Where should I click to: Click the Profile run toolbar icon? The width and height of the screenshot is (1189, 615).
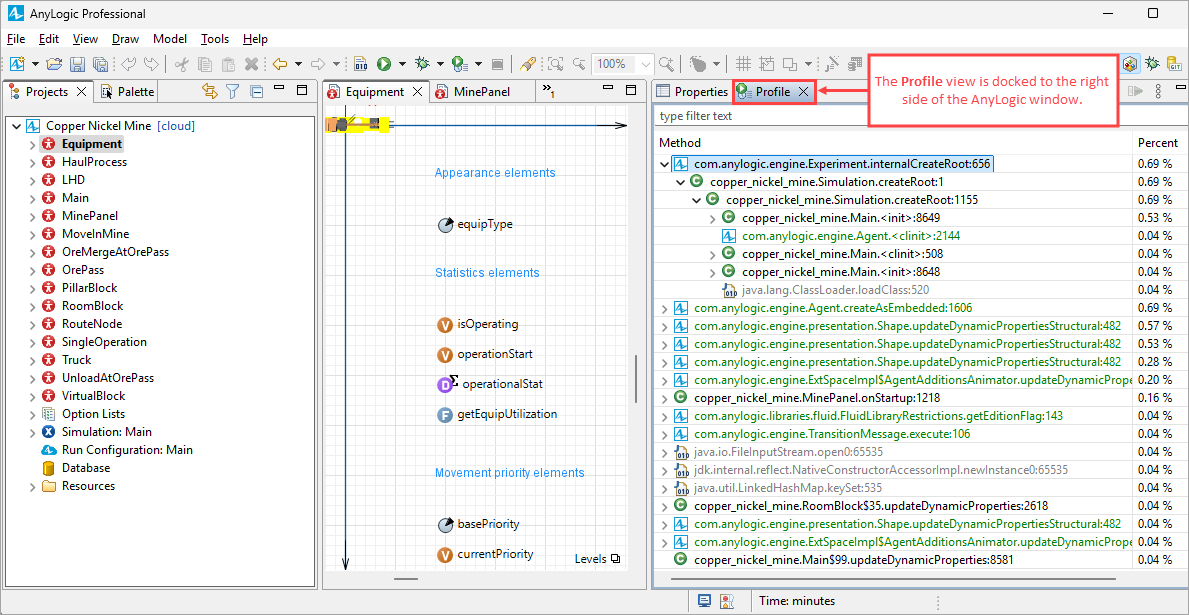[x=460, y=64]
